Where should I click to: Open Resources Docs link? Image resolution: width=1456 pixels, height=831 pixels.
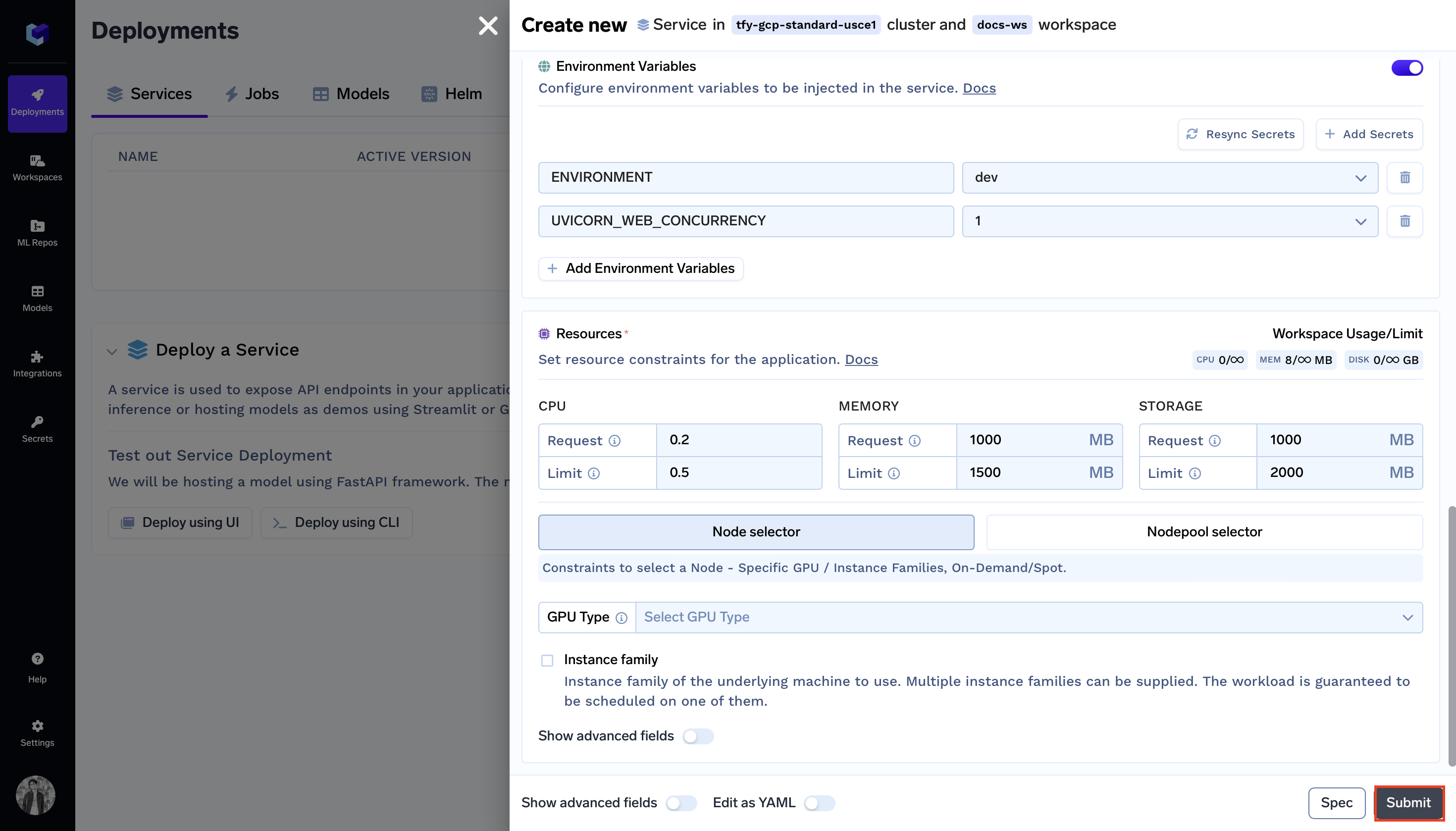pyautogui.click(x=861, y=359)
